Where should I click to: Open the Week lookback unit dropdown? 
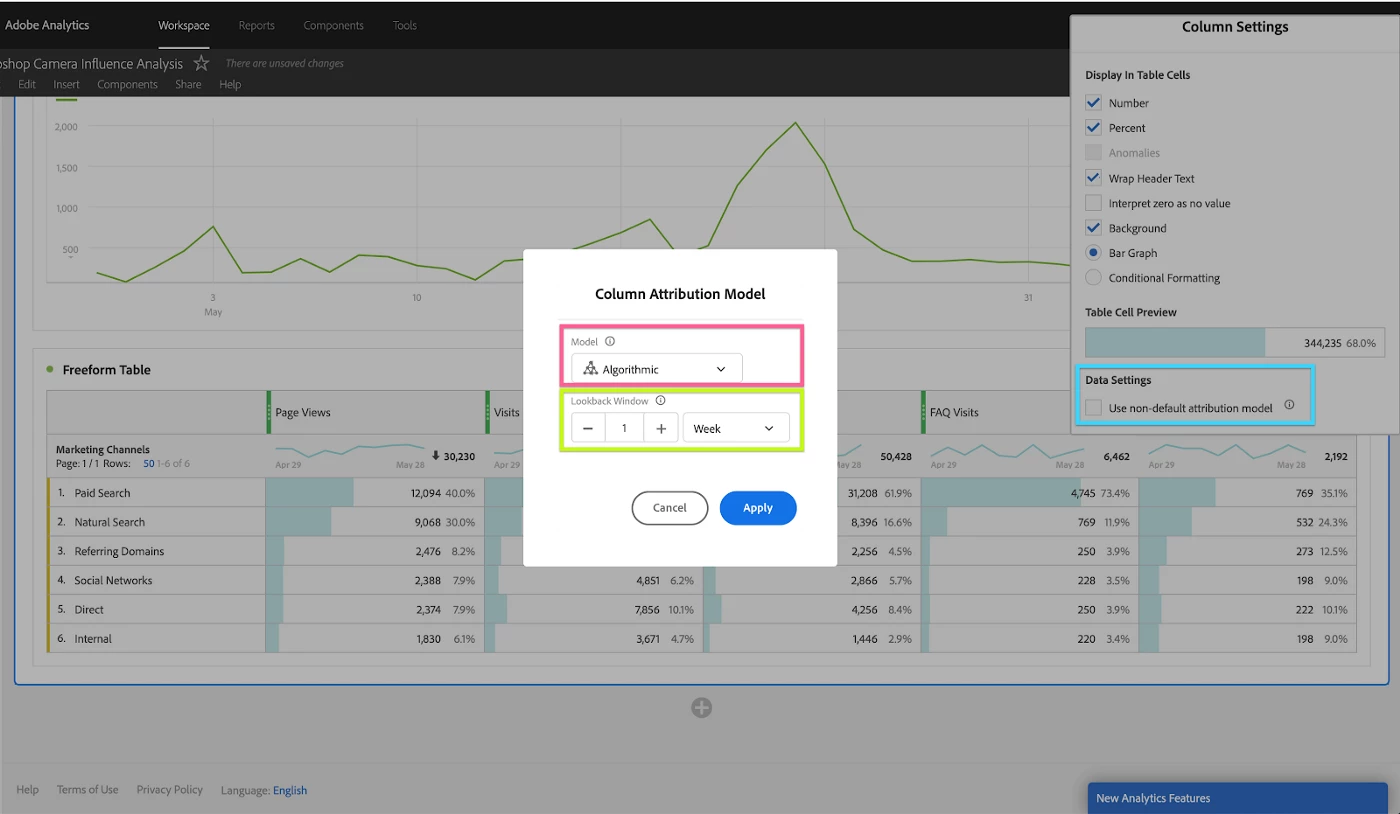(736, 428)
